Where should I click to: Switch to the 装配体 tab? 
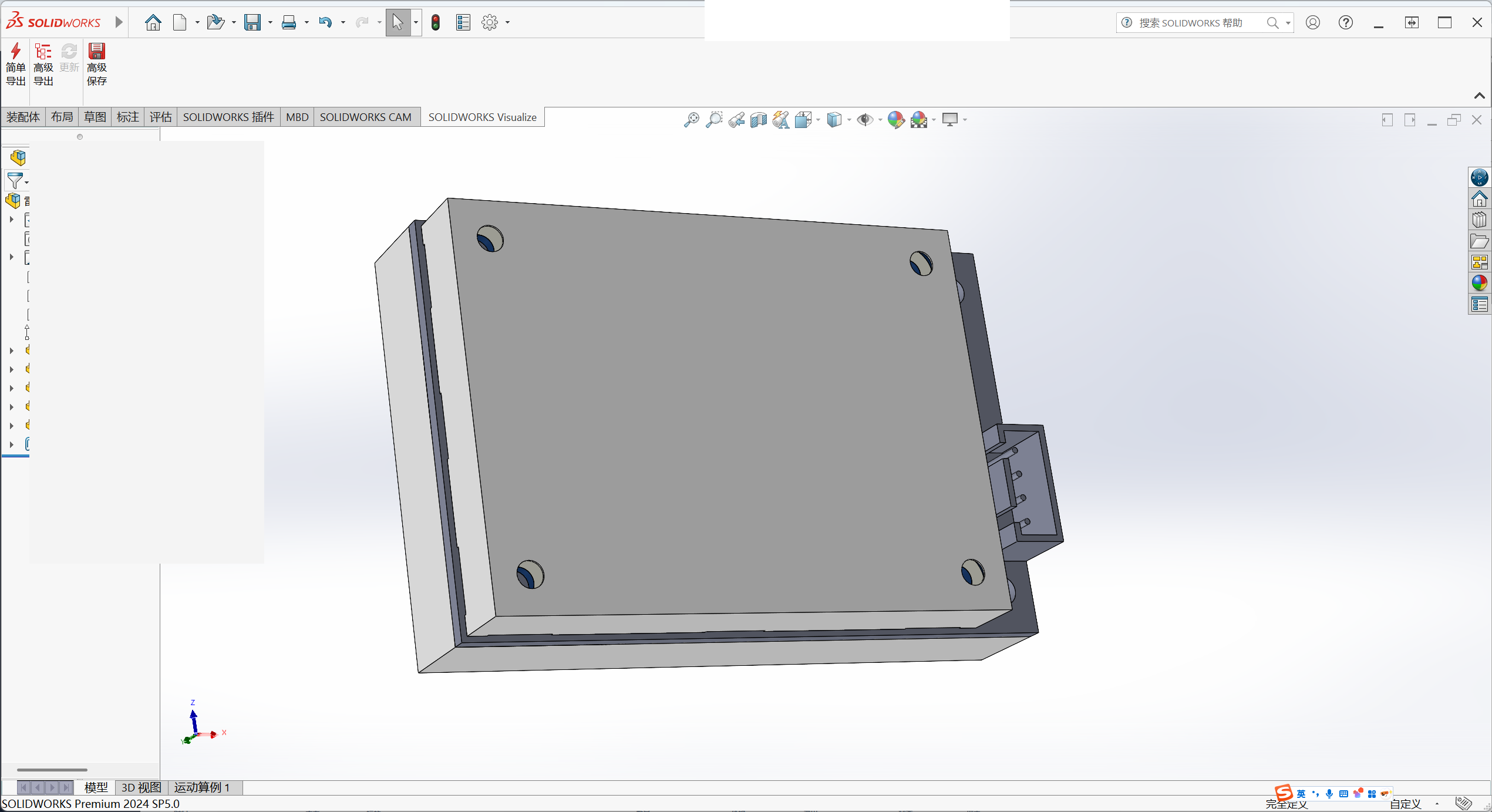(x=23, y=117)
